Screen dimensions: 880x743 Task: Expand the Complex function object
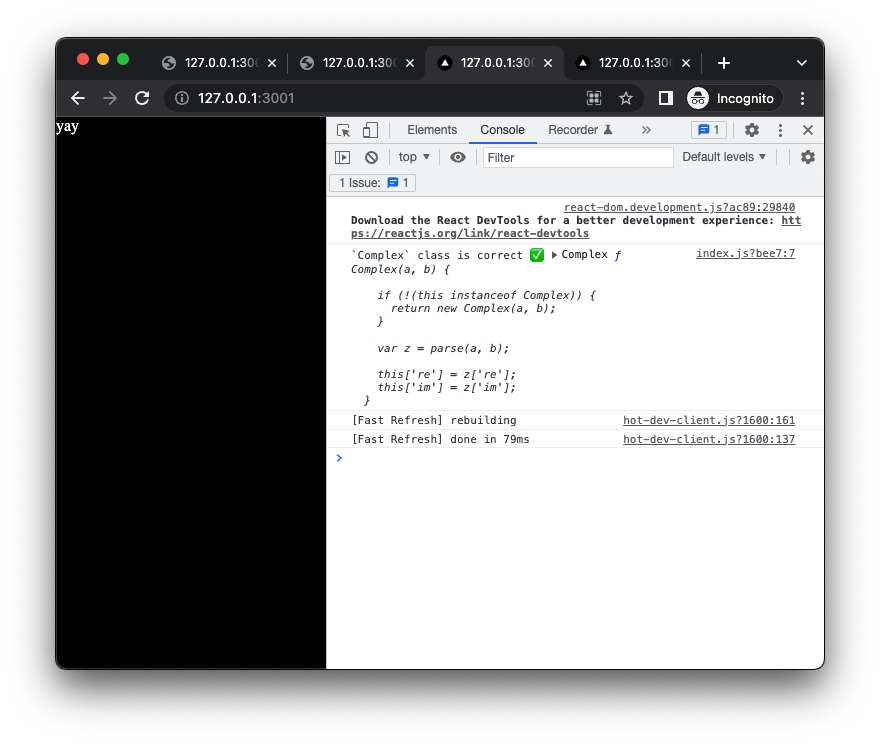554,255
